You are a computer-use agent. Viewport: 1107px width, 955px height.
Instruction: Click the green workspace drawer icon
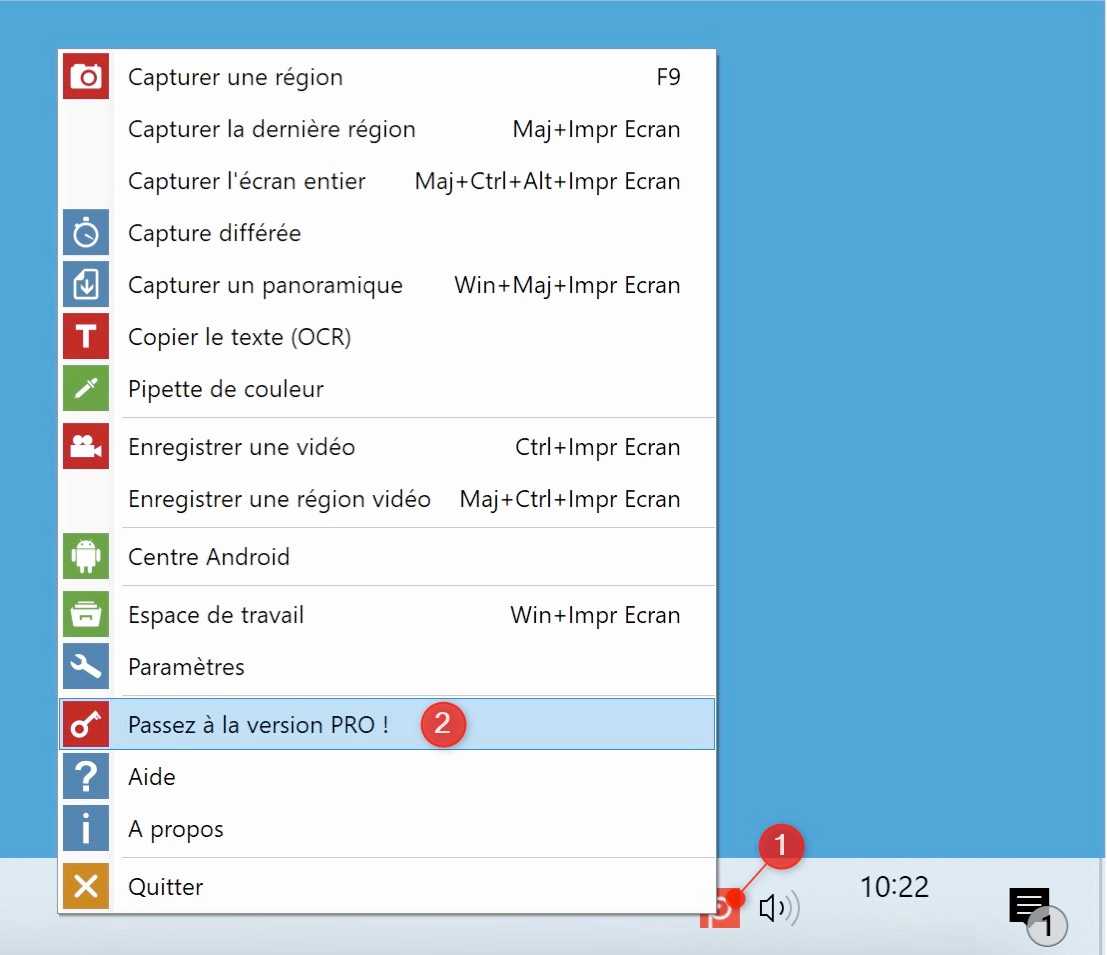(x=86, y=615)
